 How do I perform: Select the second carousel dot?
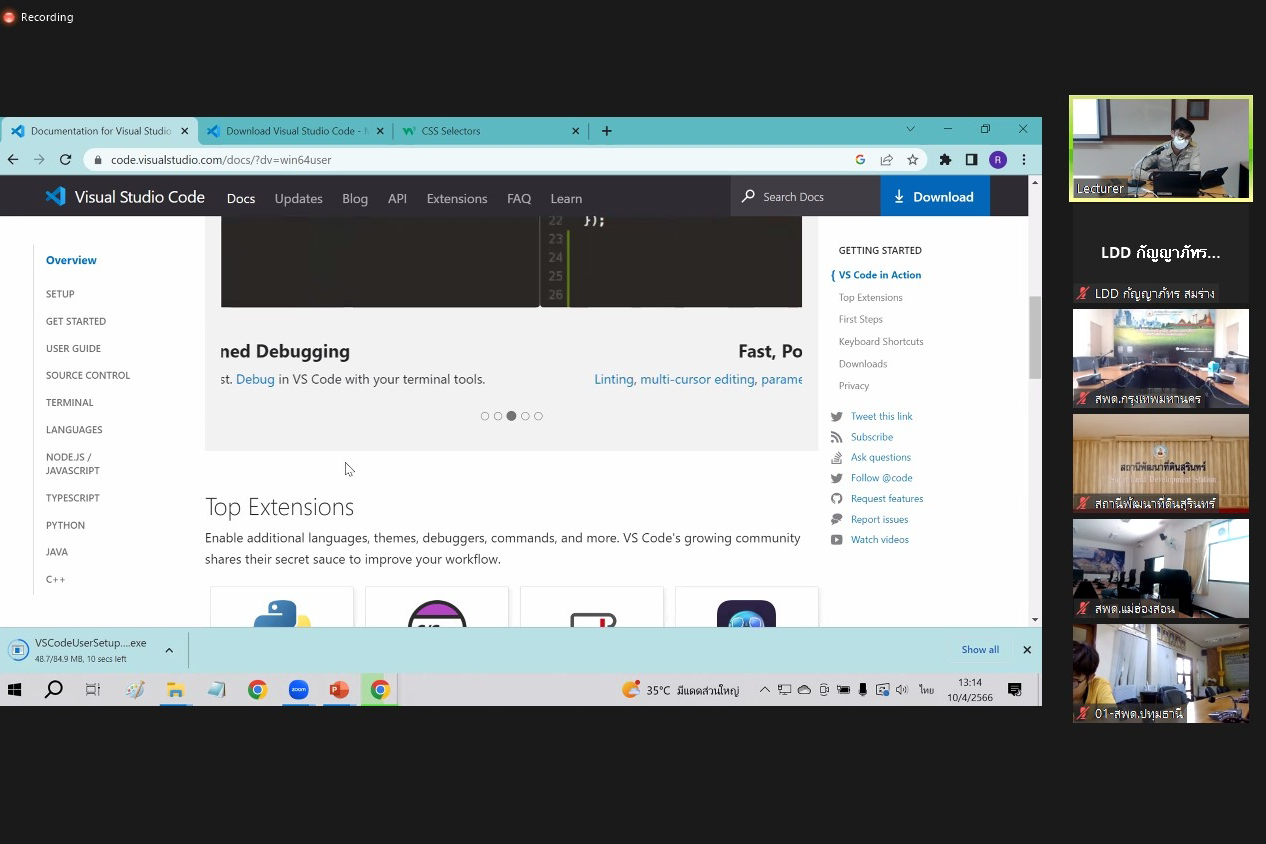498,416
